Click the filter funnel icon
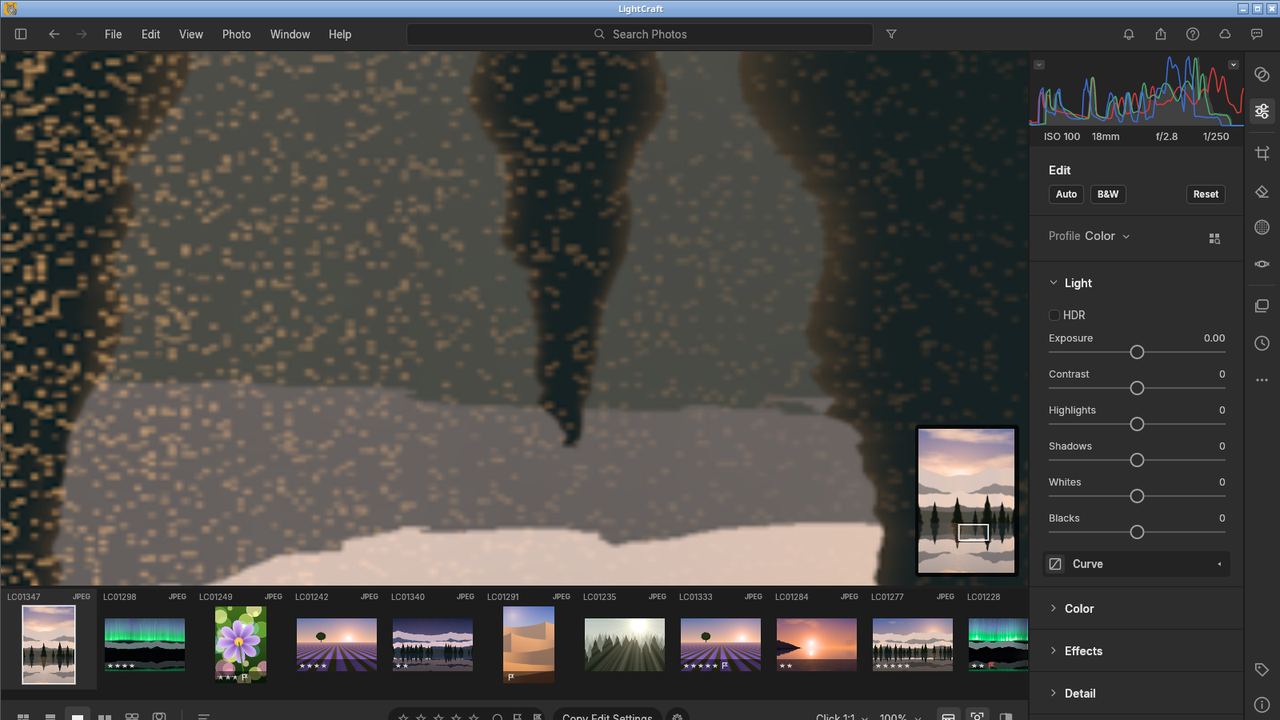The image size is (1280, 720). click(891, 34)
